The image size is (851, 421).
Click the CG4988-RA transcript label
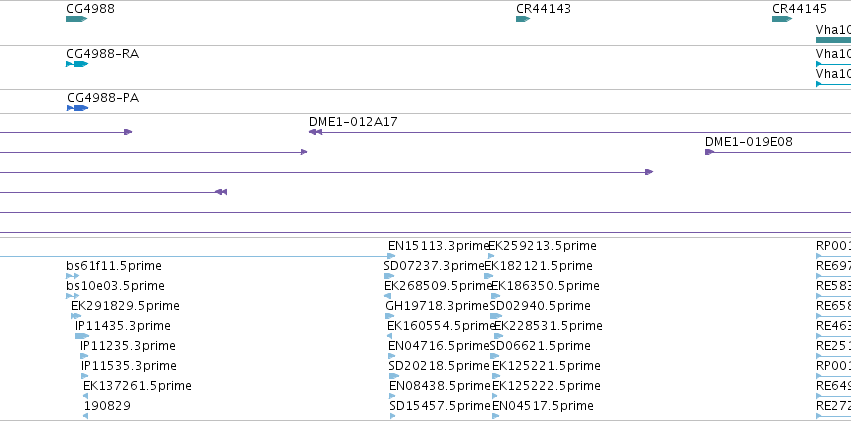103,54
